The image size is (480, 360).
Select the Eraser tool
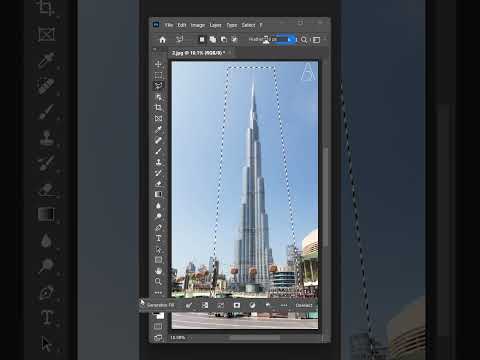tap(158, 184)
